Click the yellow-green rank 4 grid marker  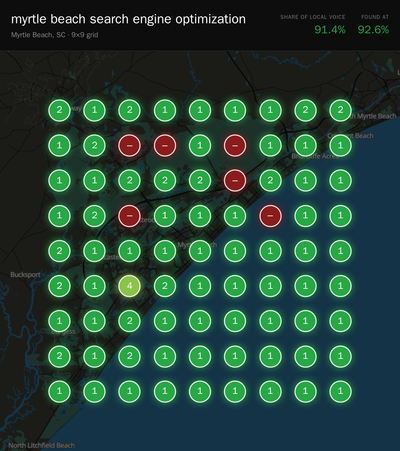click(x=129, y=286)
